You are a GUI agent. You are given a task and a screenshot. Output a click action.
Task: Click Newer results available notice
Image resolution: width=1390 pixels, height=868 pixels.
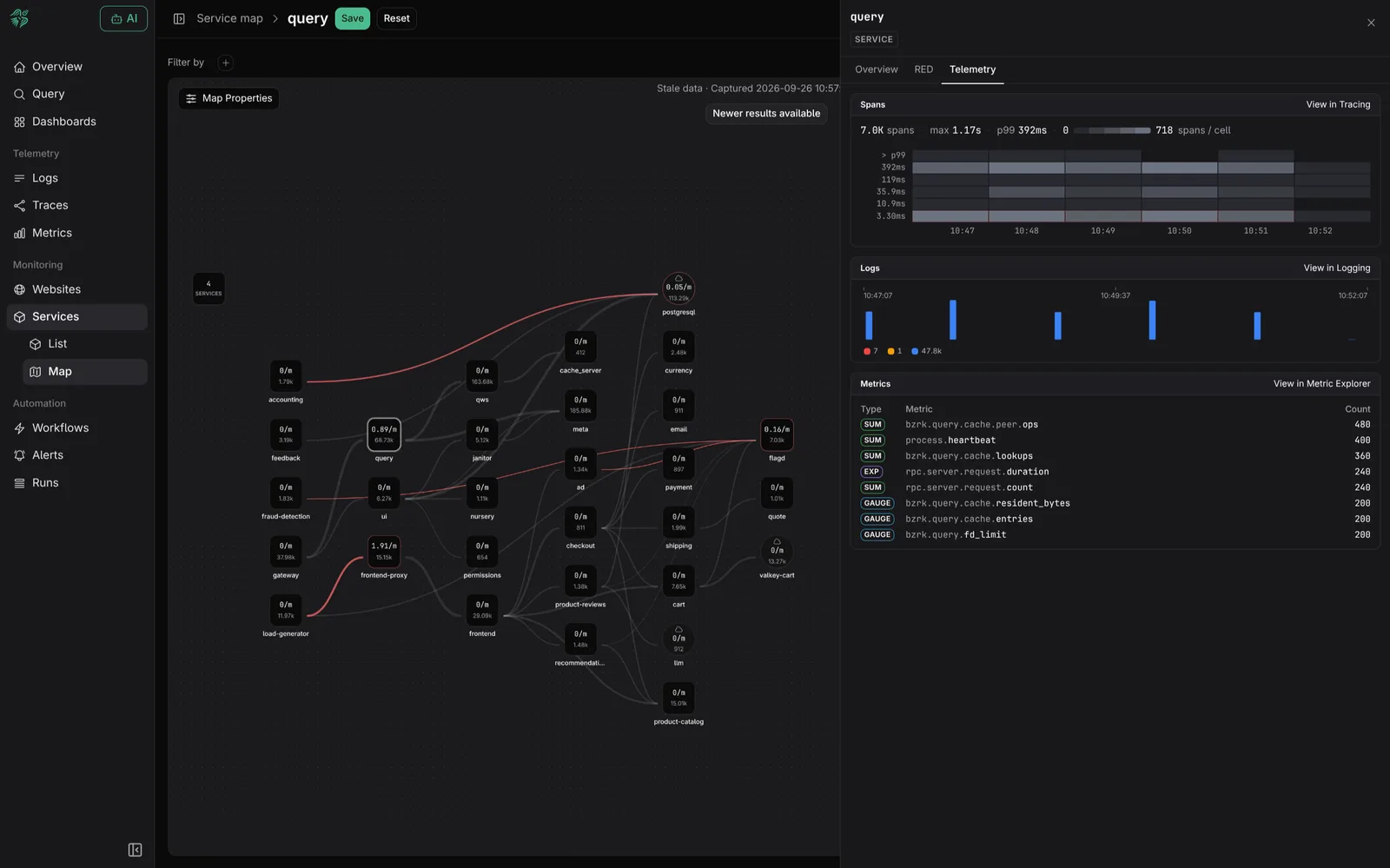[766, 113]
